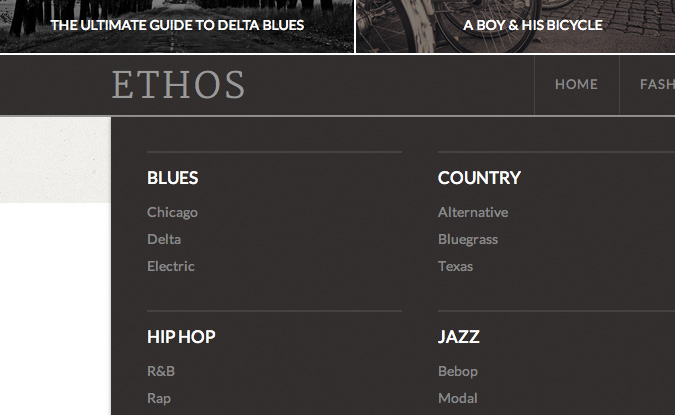Choose Rap under Hip Hop

tap(159, 398)
